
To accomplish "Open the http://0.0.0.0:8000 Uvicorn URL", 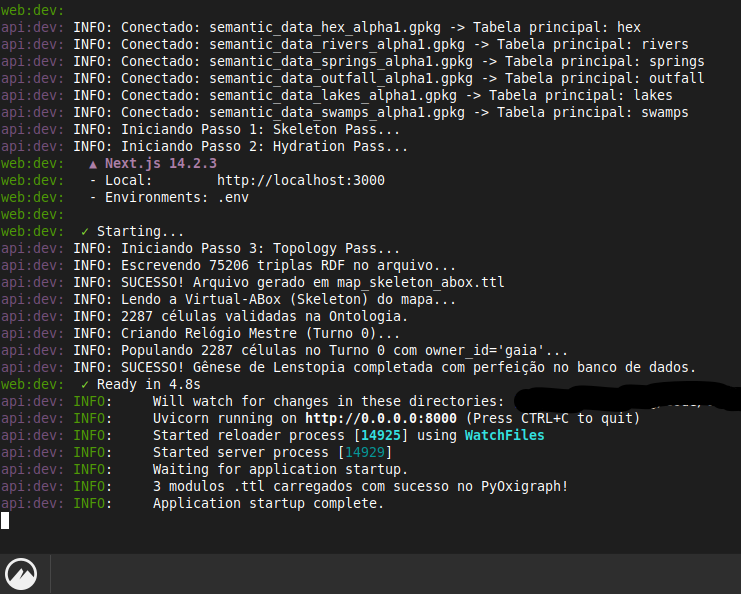I will pos(381,419).
